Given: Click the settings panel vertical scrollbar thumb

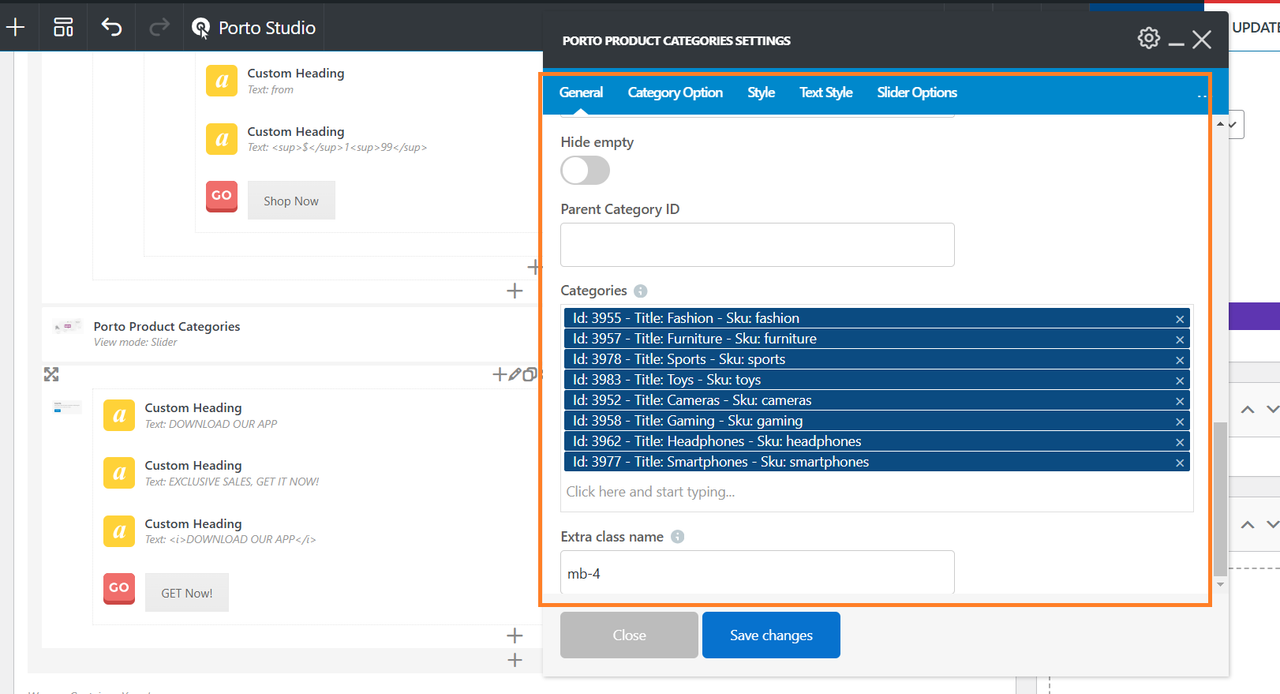Looking at the screenshot, I should coord(1219,497).
